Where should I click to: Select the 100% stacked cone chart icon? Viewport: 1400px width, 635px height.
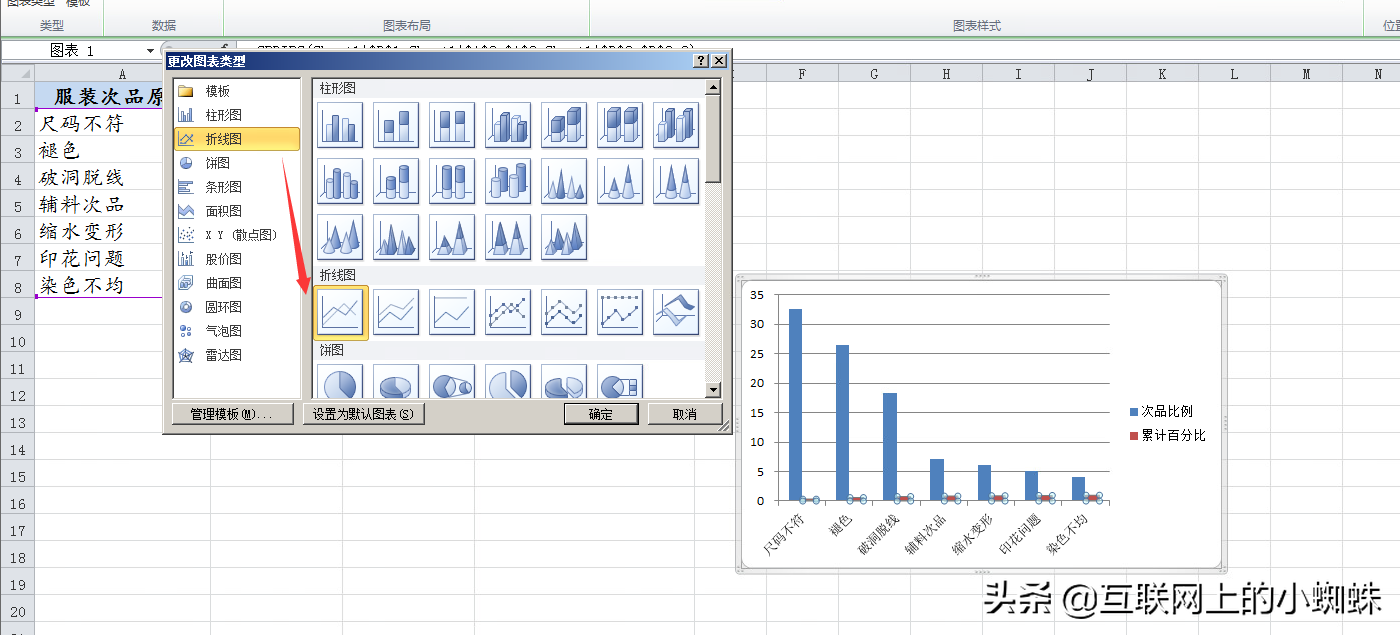tap(676, 181)
